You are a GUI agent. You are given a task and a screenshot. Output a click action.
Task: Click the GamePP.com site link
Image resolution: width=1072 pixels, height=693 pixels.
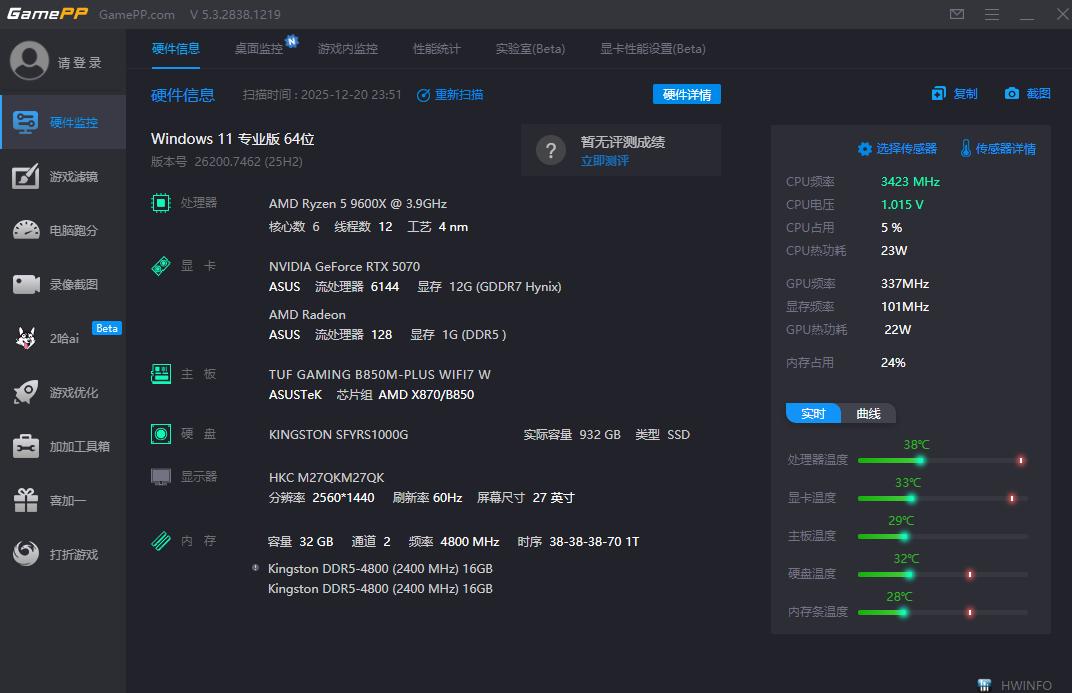pos(137,14)
